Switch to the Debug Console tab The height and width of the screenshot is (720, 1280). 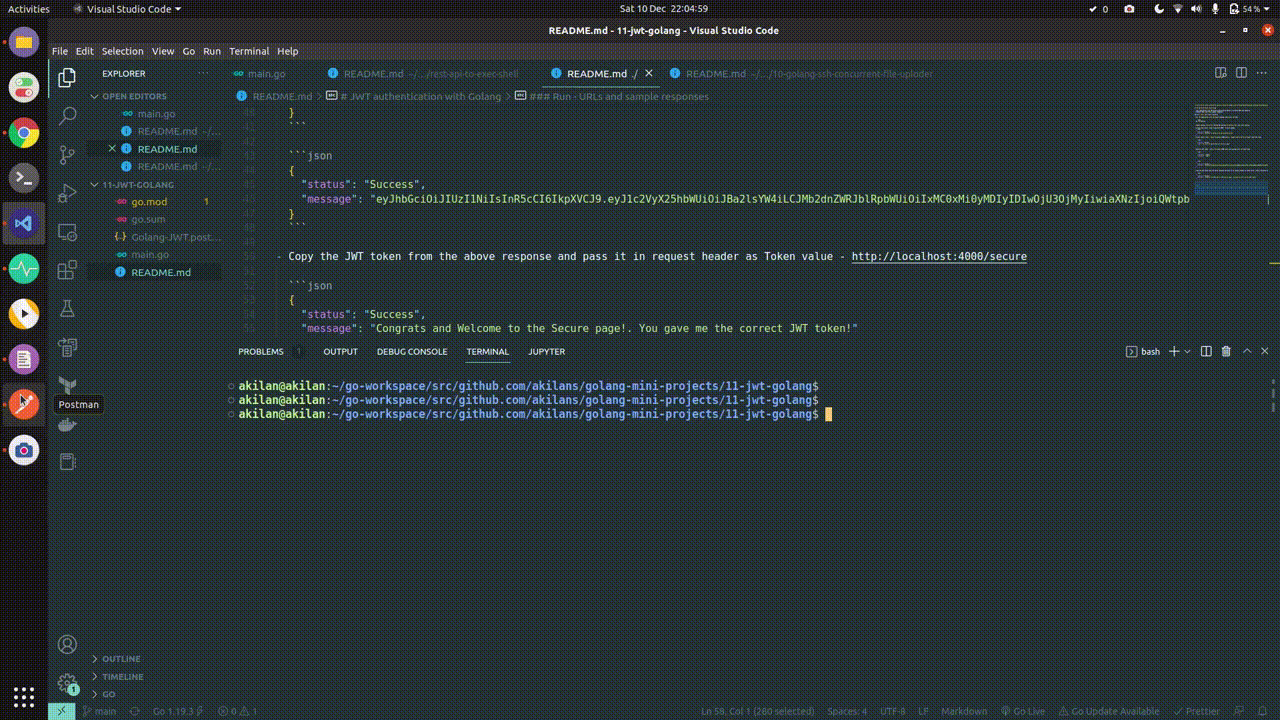pyautogui.click(x=412, y=351)
